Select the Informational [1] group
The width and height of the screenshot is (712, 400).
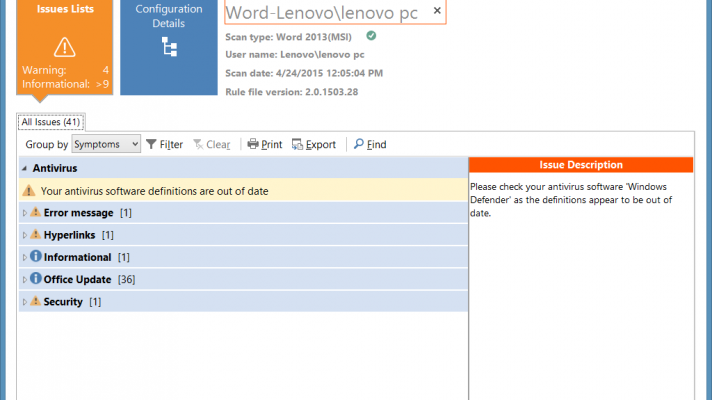click(243, 257)
